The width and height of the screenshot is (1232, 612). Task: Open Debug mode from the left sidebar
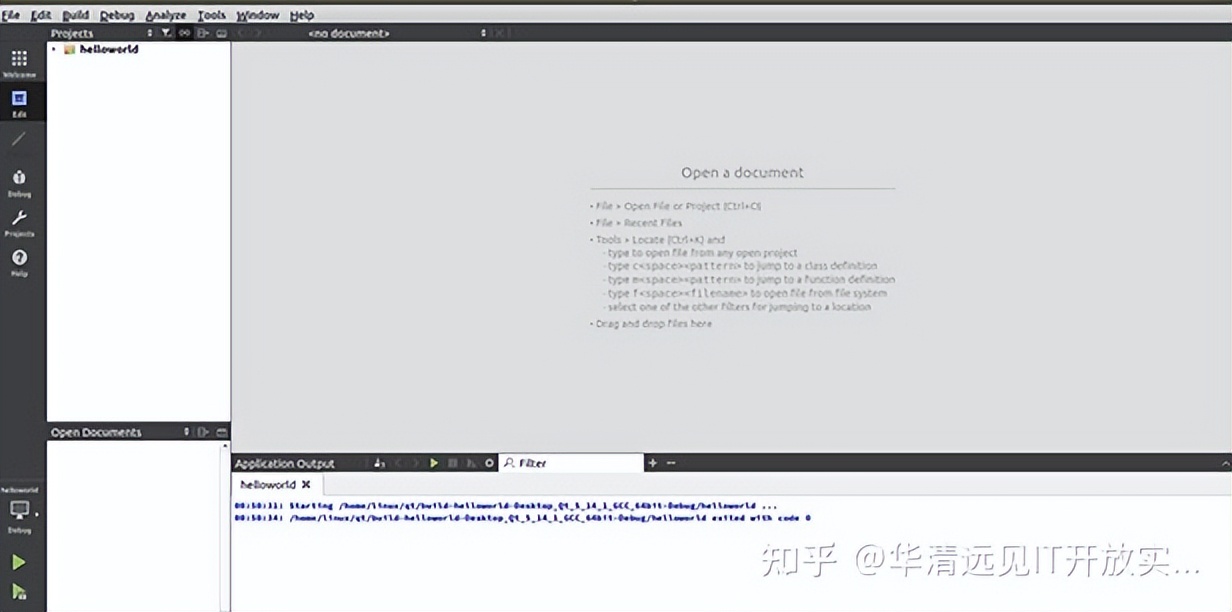[x=19, y=177]
